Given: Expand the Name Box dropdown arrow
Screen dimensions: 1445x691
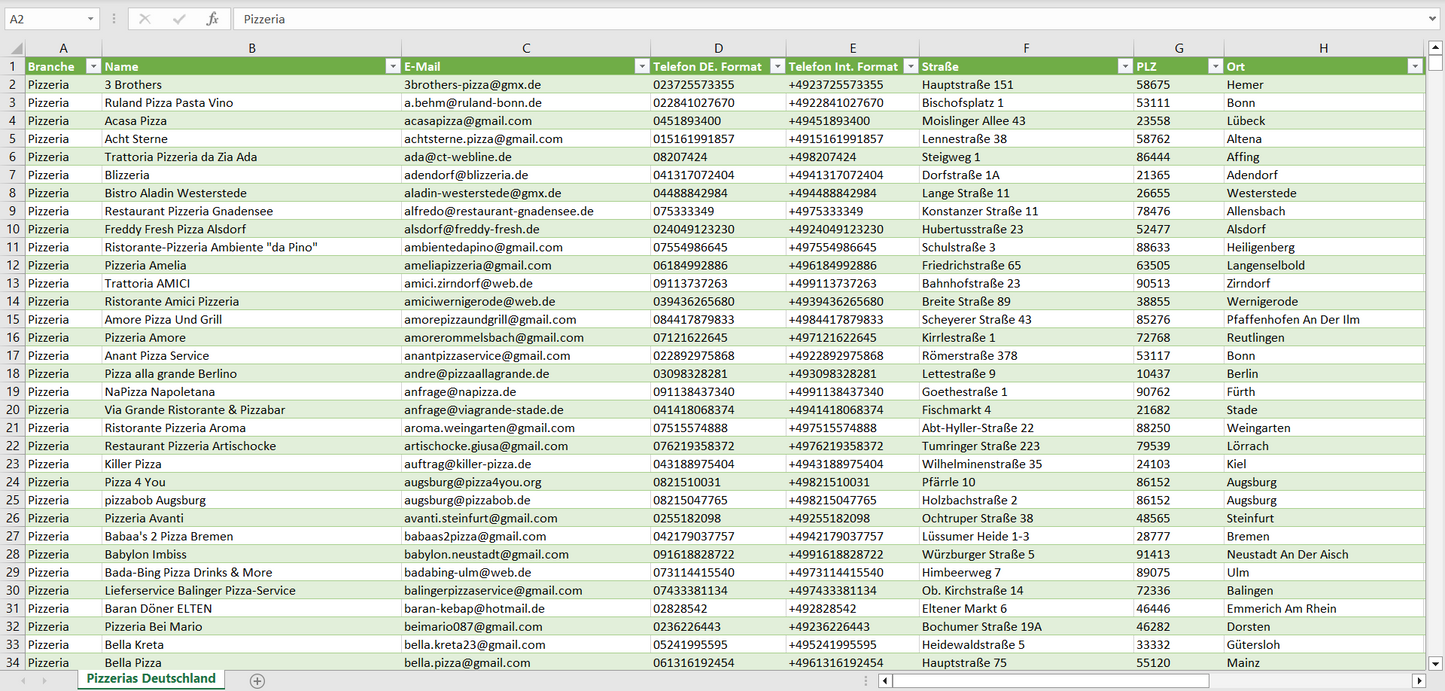Looking at the screenshot, I should click(x=91, y=19).
